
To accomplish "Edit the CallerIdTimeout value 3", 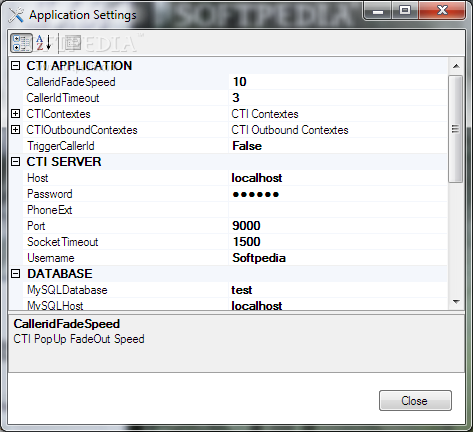I will point(338,98).
